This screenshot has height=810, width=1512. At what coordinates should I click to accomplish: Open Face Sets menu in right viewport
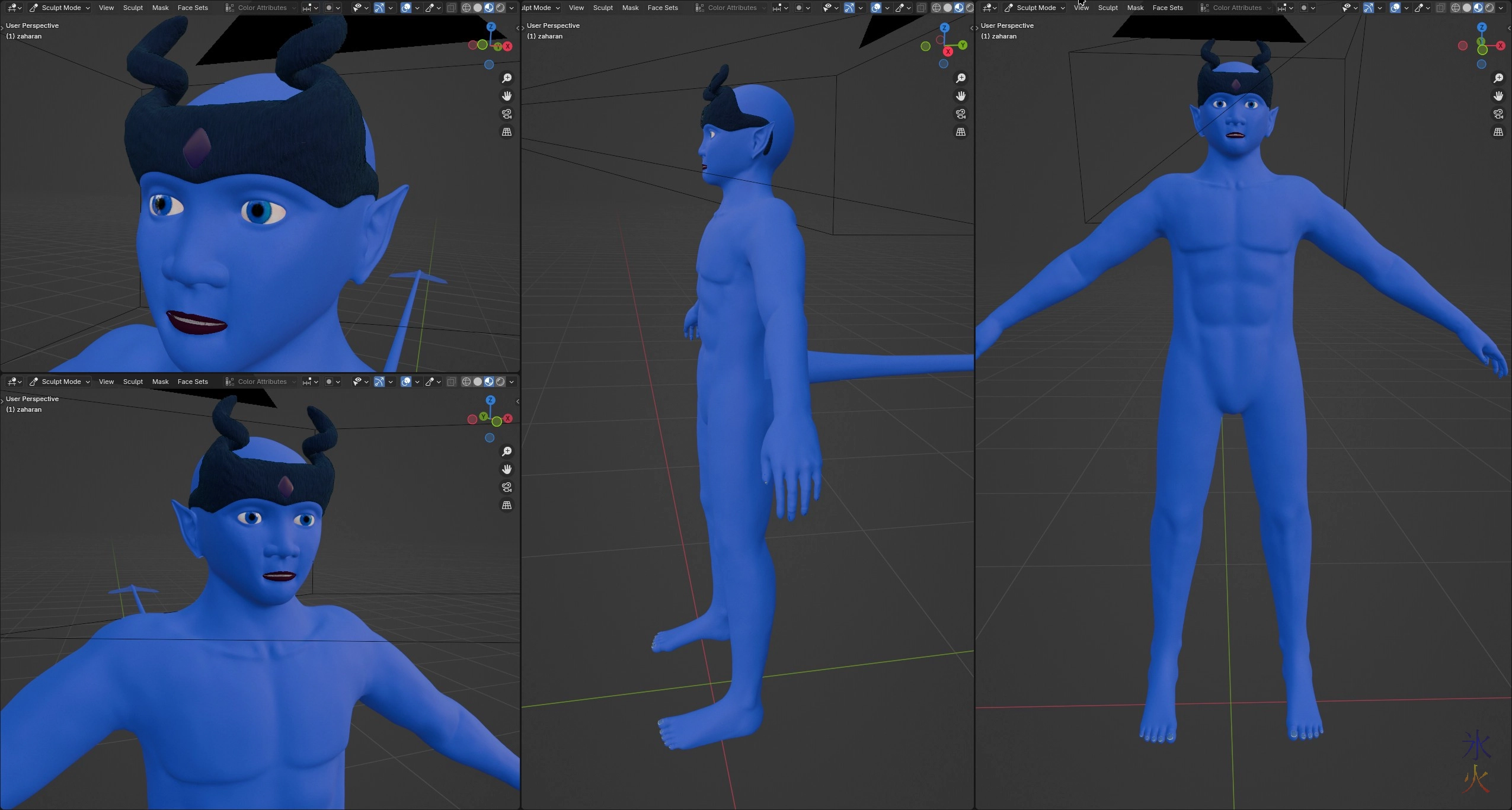tap(1167, 8)
